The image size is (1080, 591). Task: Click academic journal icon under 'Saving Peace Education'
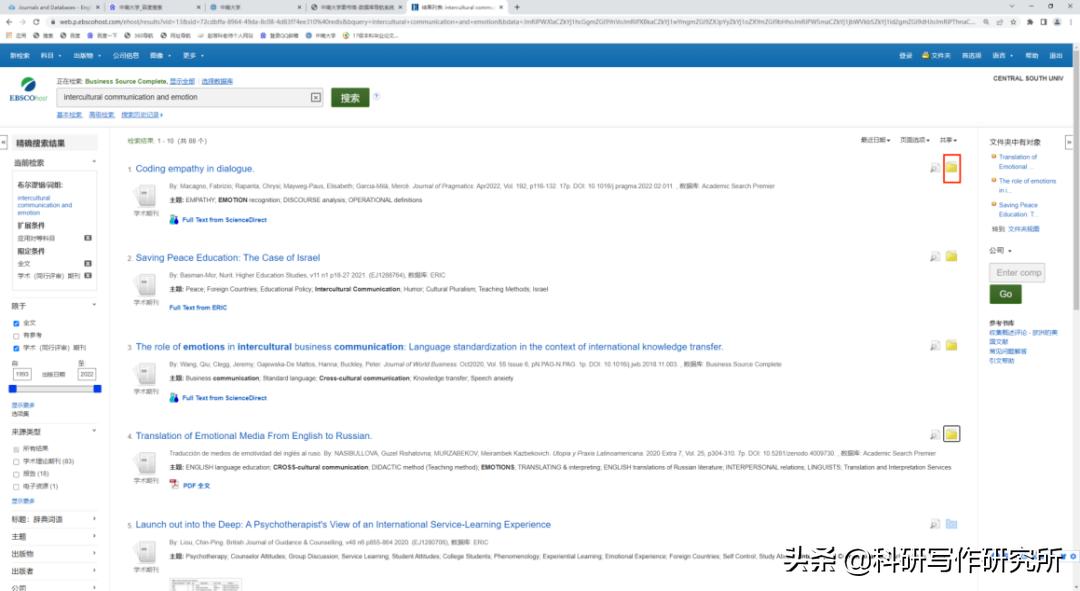(145, 284)
